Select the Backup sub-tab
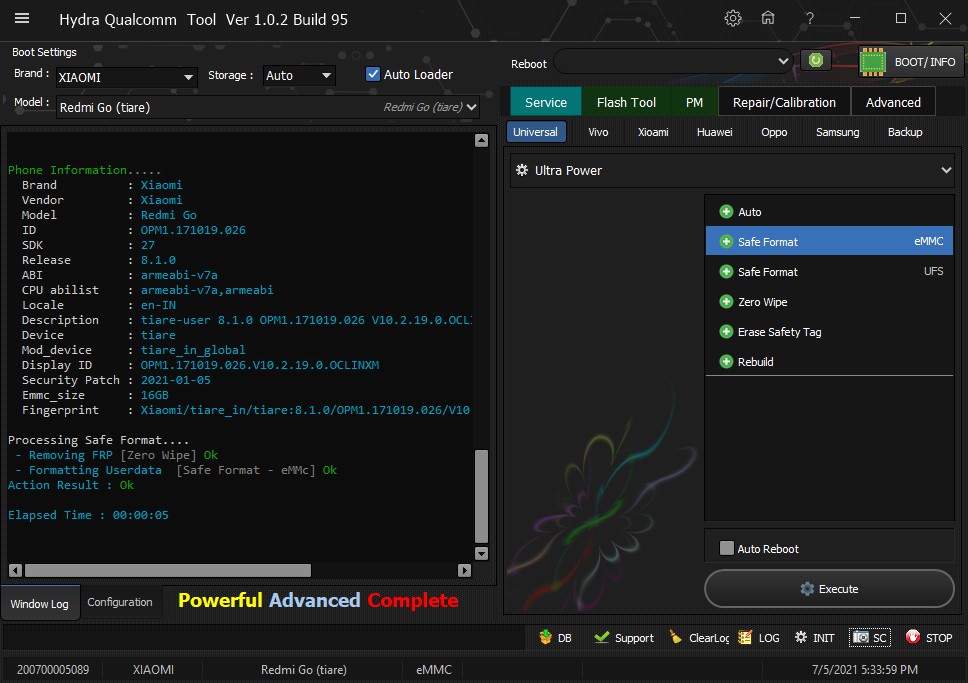This screenshot has height=683, width=968. (x=904, y=132)
